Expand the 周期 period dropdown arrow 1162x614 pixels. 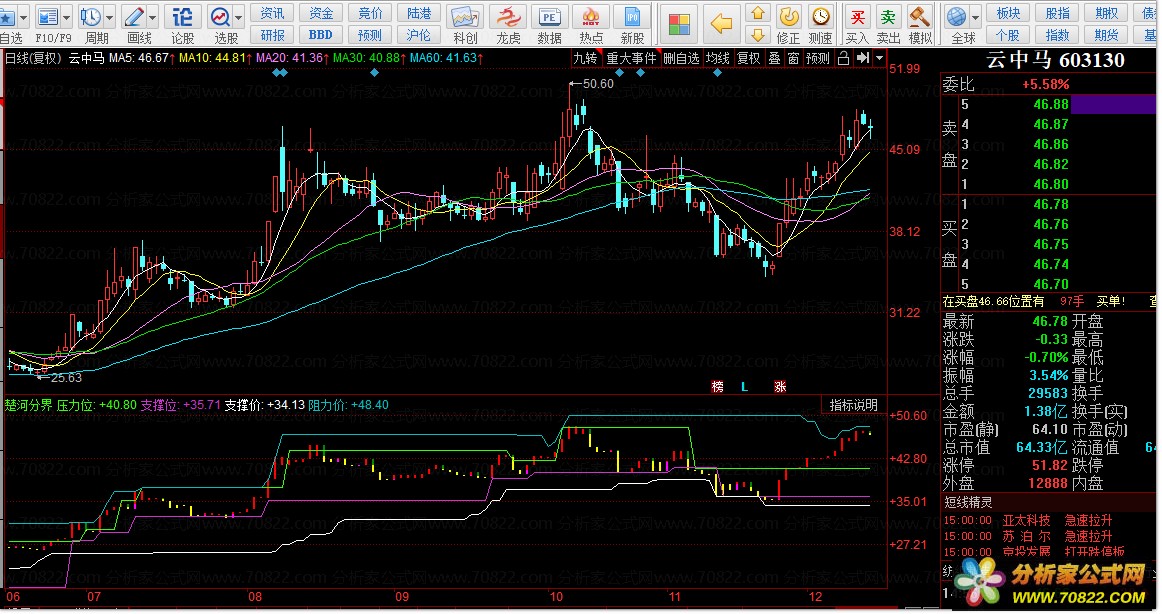[109, 17]
